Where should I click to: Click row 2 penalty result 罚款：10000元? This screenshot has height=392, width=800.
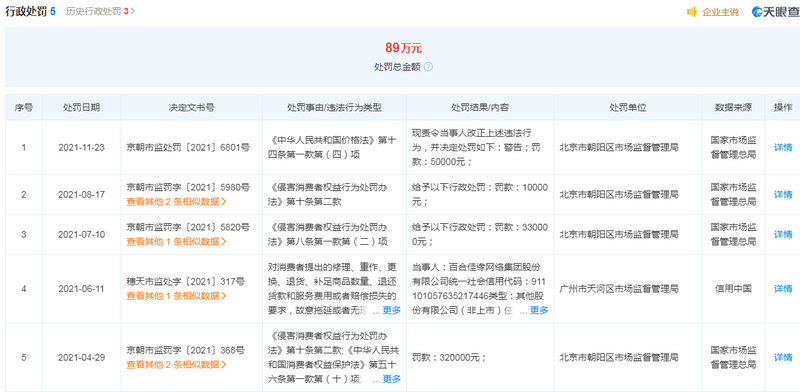click(480, 194)
